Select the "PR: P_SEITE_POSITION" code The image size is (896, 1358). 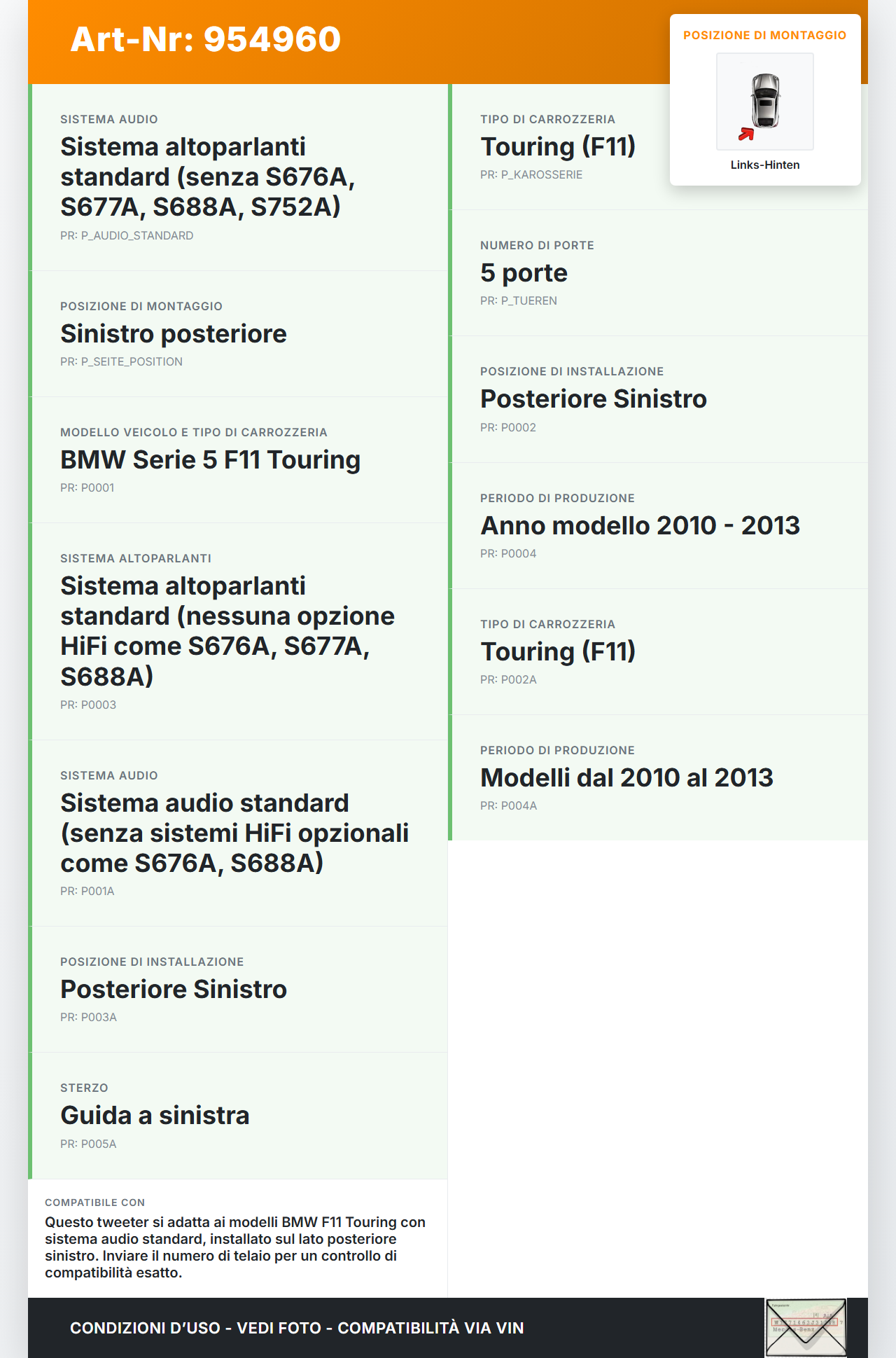(x=121, y=362)
